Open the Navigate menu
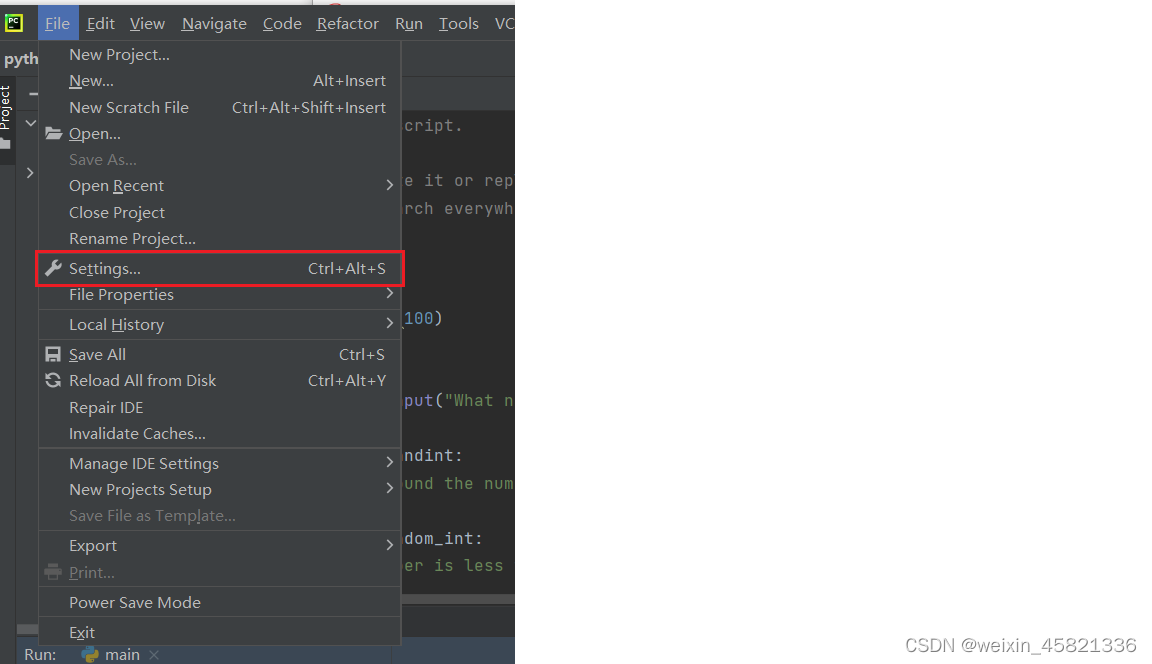Viewport: 1152px width, 664px height. coord(214,23)
